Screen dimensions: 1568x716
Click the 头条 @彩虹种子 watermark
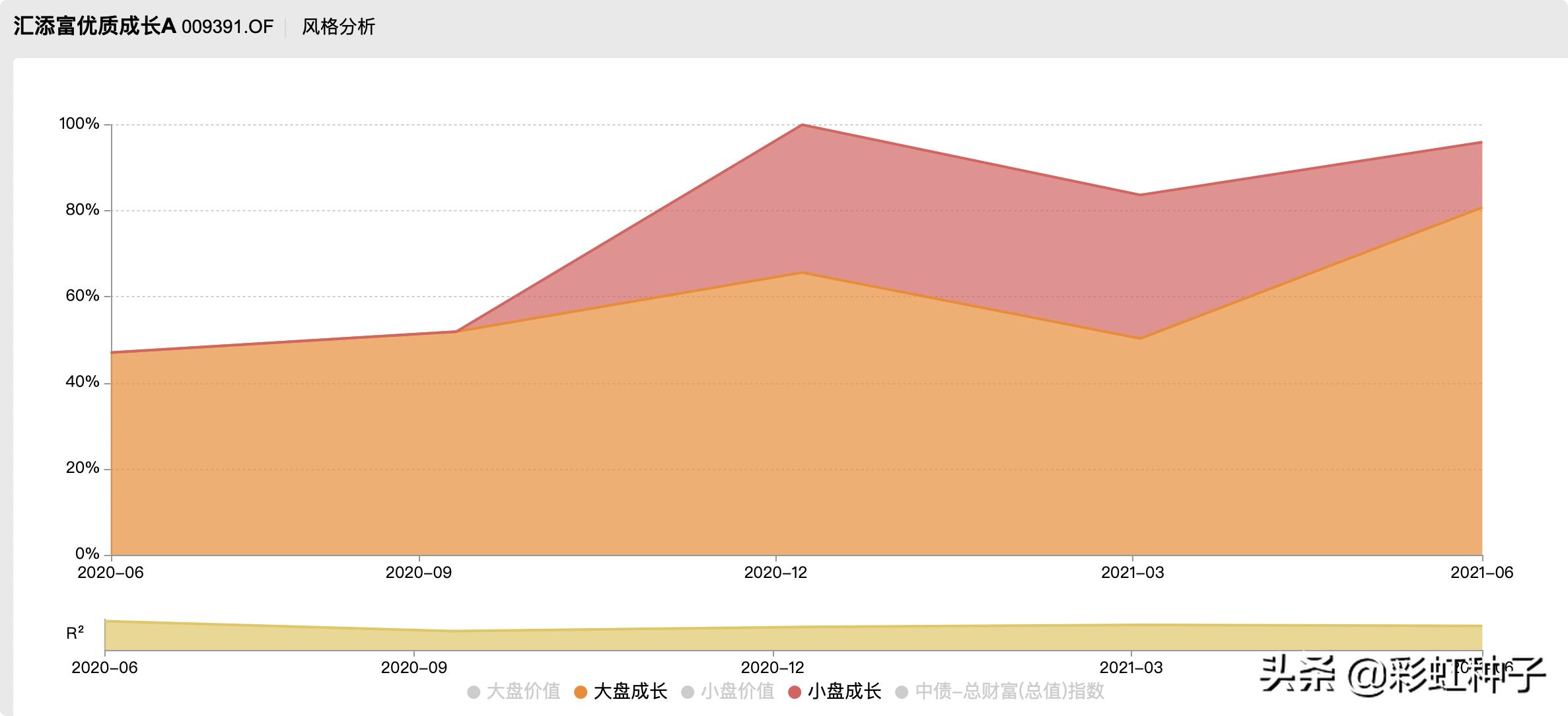pyautogui.click(x=1402, y=675)
